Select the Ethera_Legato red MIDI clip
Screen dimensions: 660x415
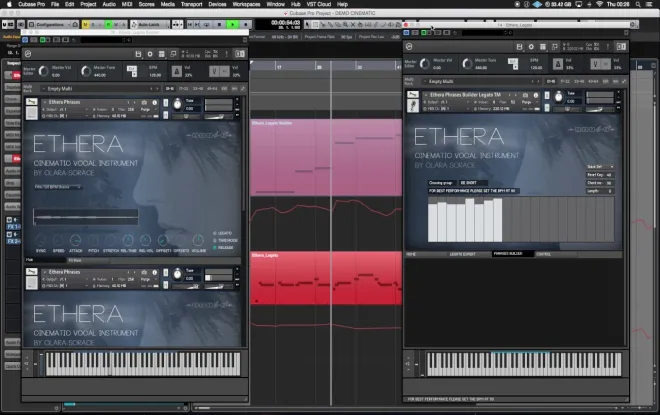326,278
